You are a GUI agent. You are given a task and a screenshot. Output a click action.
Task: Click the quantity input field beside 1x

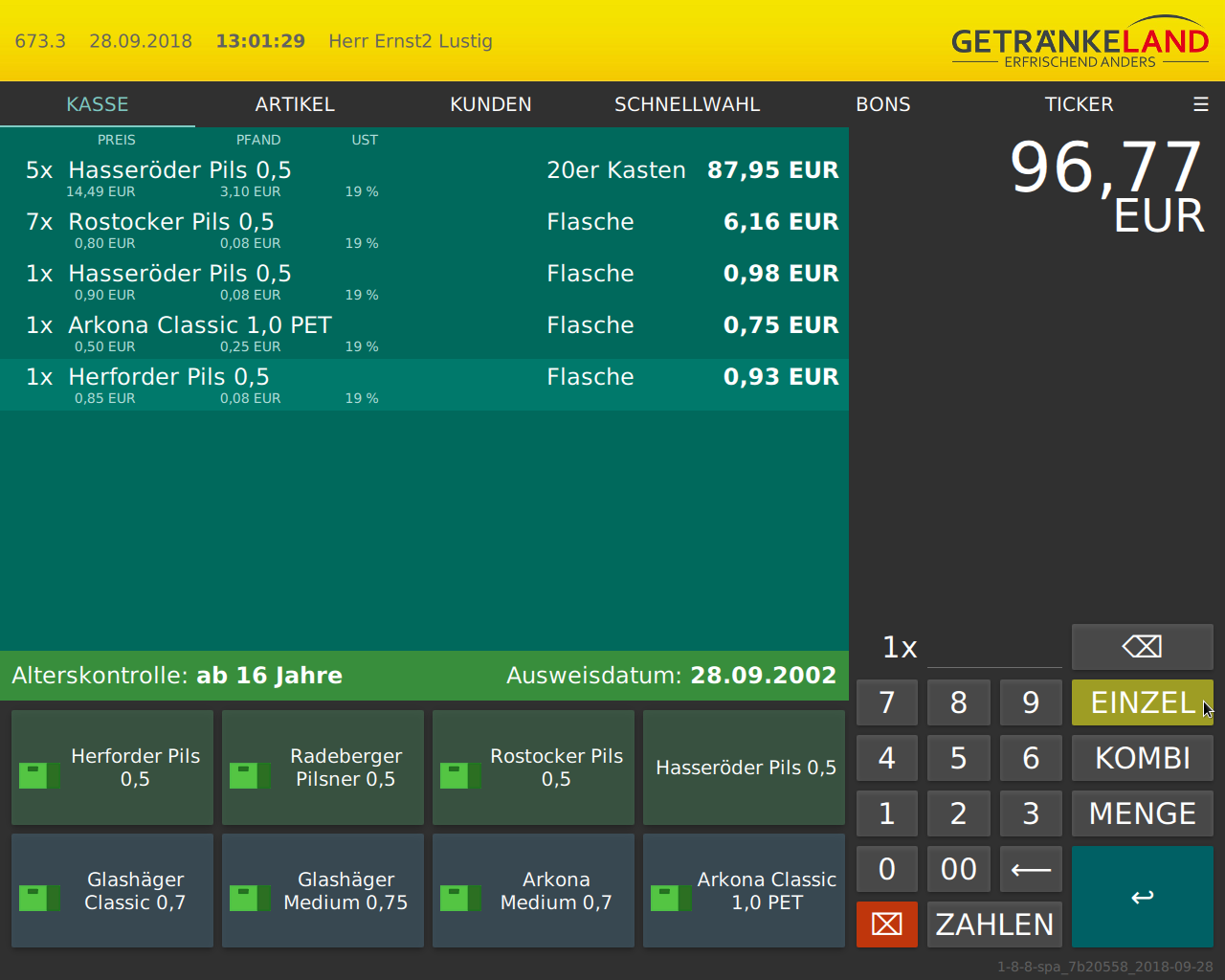point(994,648)
